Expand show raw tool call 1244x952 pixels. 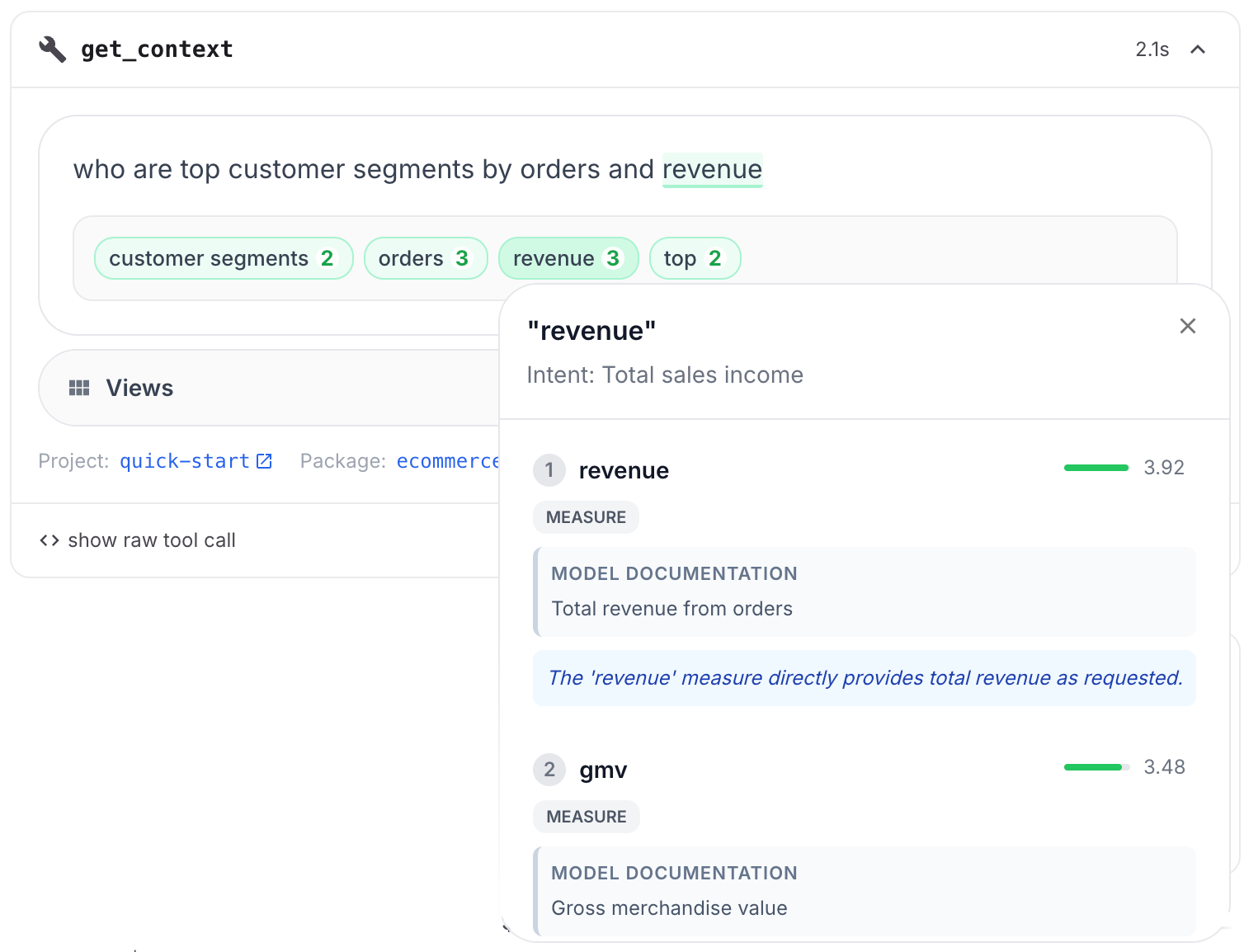click(151, 540)
